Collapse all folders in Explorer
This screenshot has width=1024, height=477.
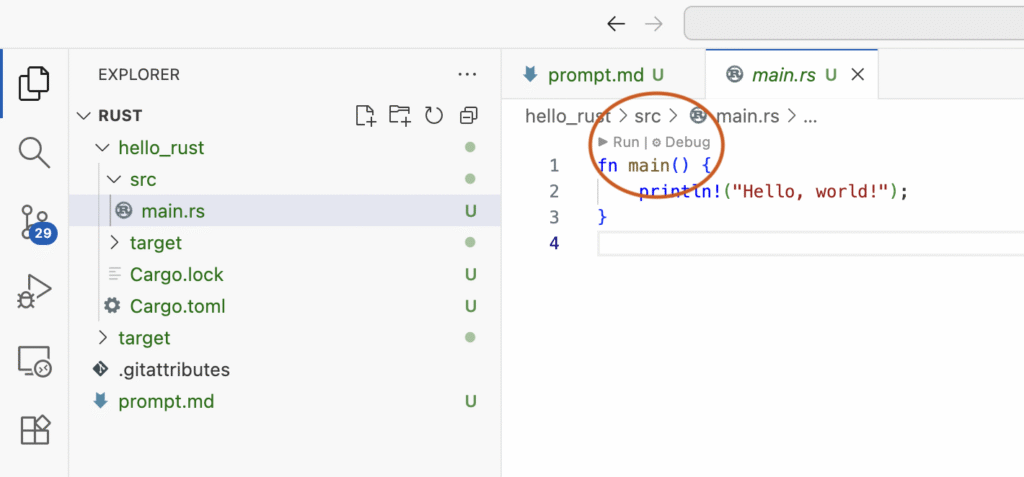pyautogui.click(x=467, y=115)
